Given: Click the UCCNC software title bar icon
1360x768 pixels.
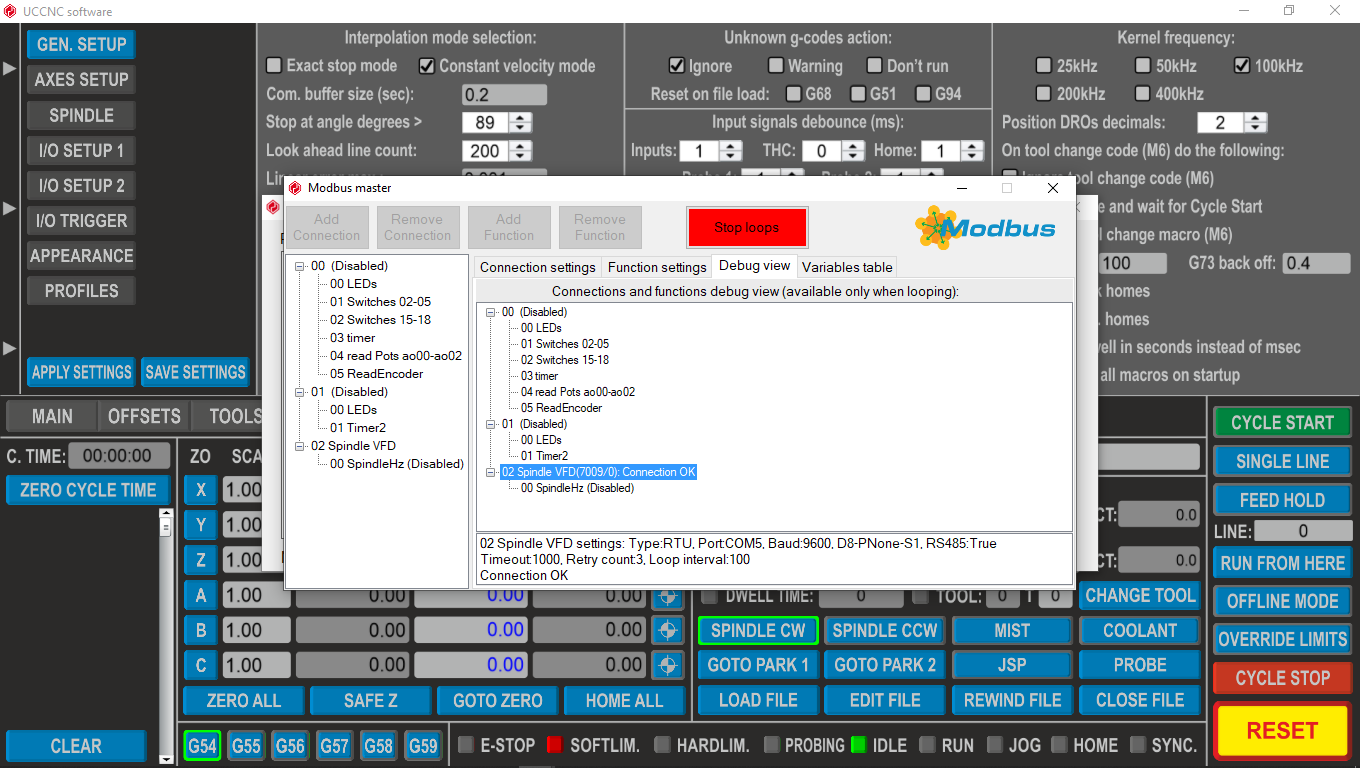Looking at the screenshot, I should [x=11, y=11].
